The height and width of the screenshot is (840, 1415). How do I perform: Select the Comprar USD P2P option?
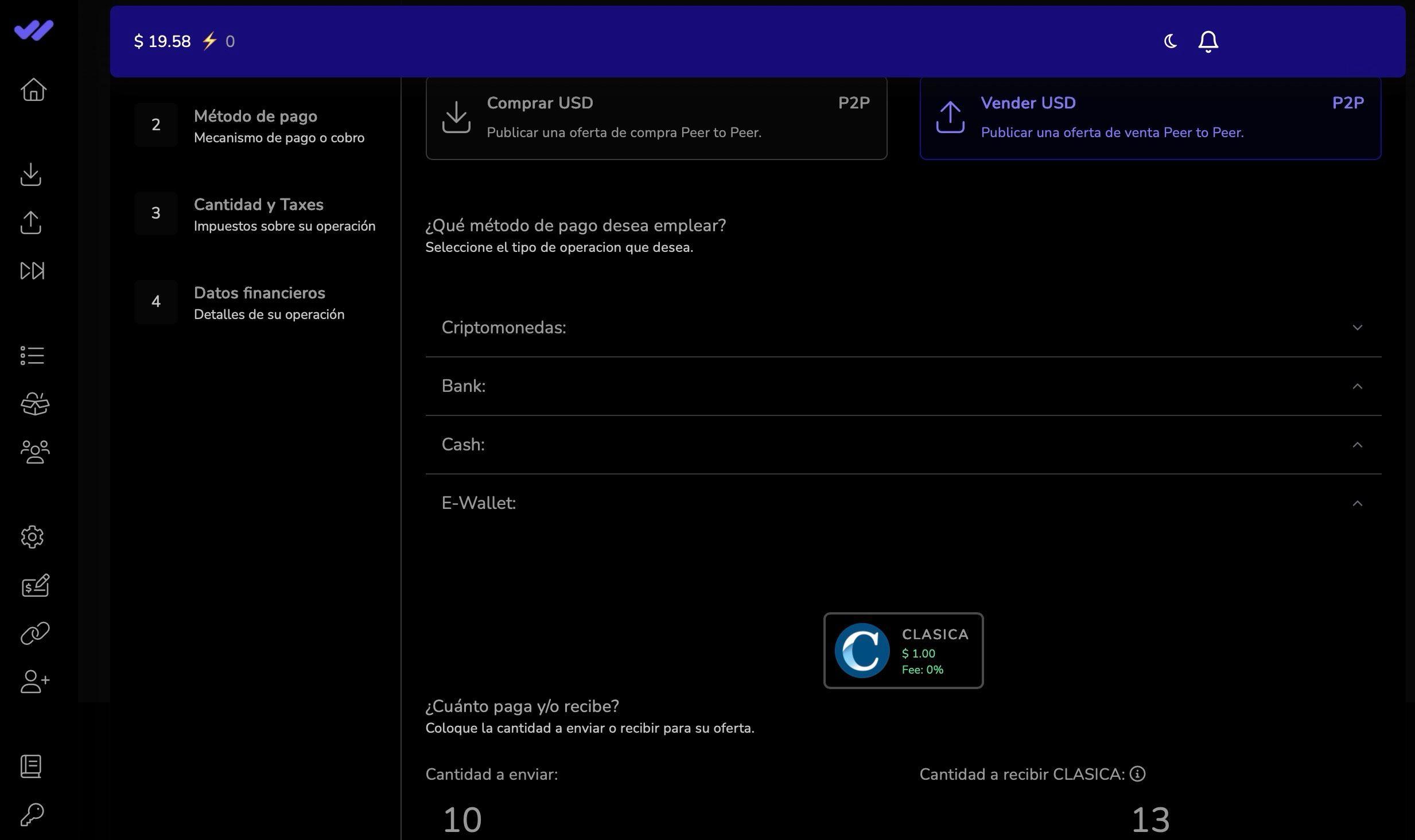(656, 118)
